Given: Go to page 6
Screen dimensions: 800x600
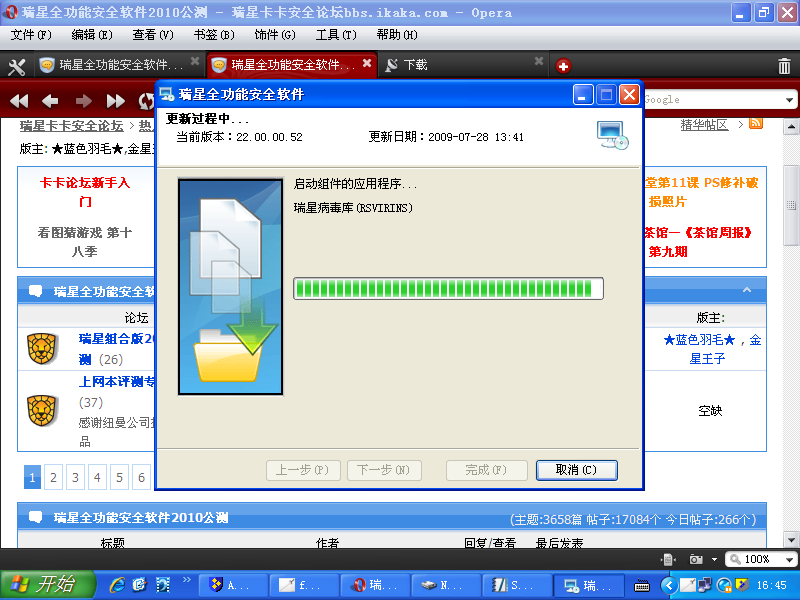Looking at the screenshot, I should click(141, 477).
